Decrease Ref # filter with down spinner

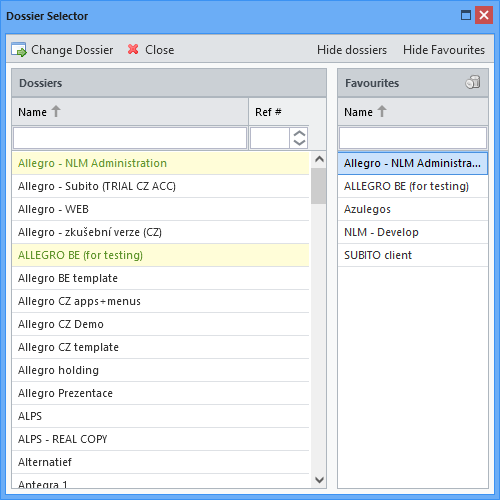(299, 143)
